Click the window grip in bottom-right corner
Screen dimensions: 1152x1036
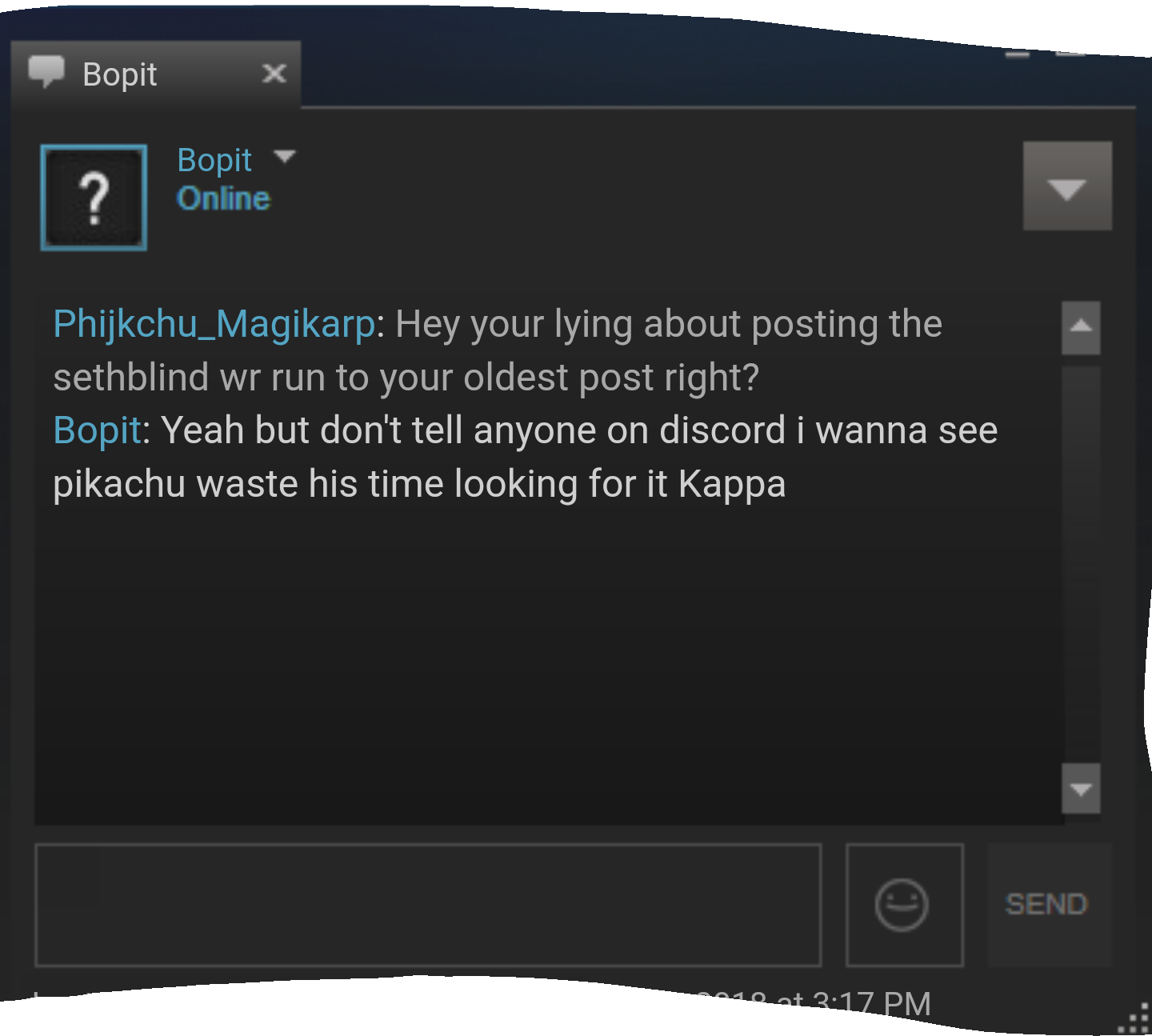(1134, 1020)
